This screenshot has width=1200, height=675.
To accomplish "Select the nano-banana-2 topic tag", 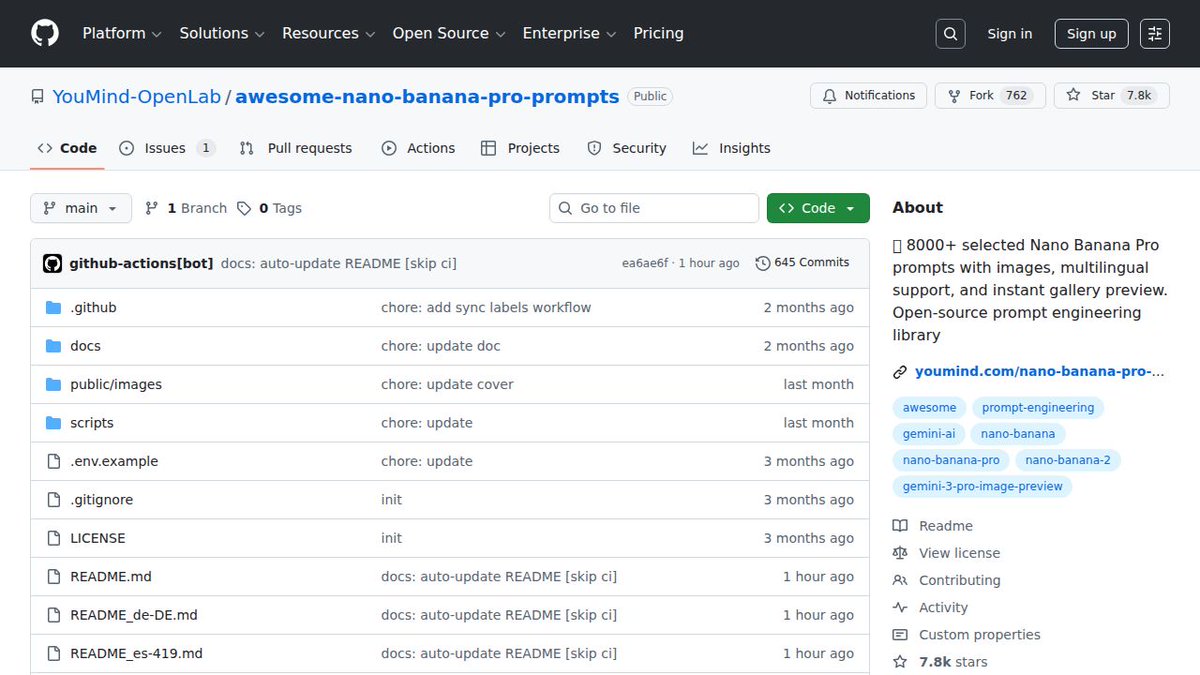I will [1068, 461].
